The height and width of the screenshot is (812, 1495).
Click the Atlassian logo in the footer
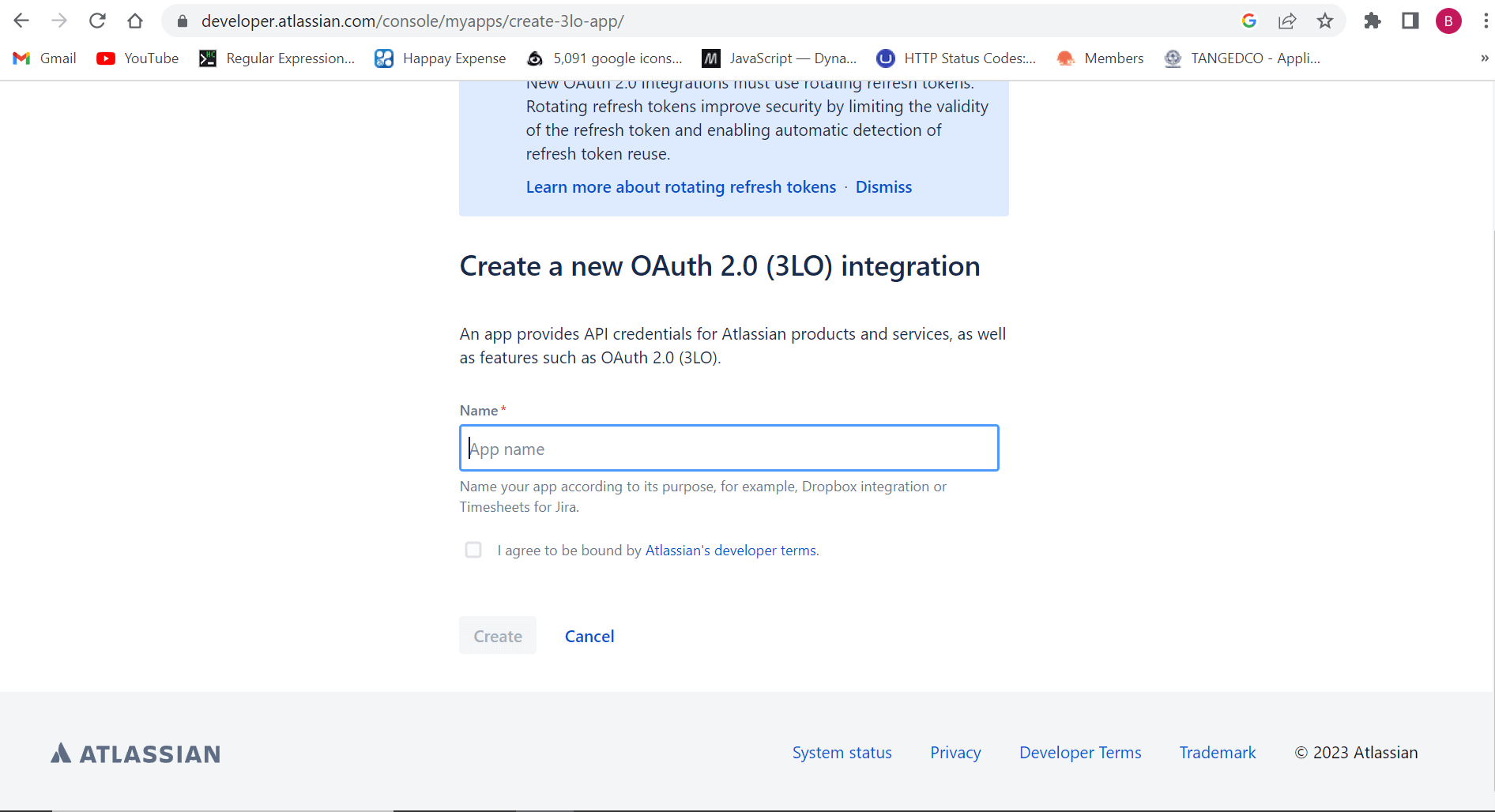click(134, 753)
